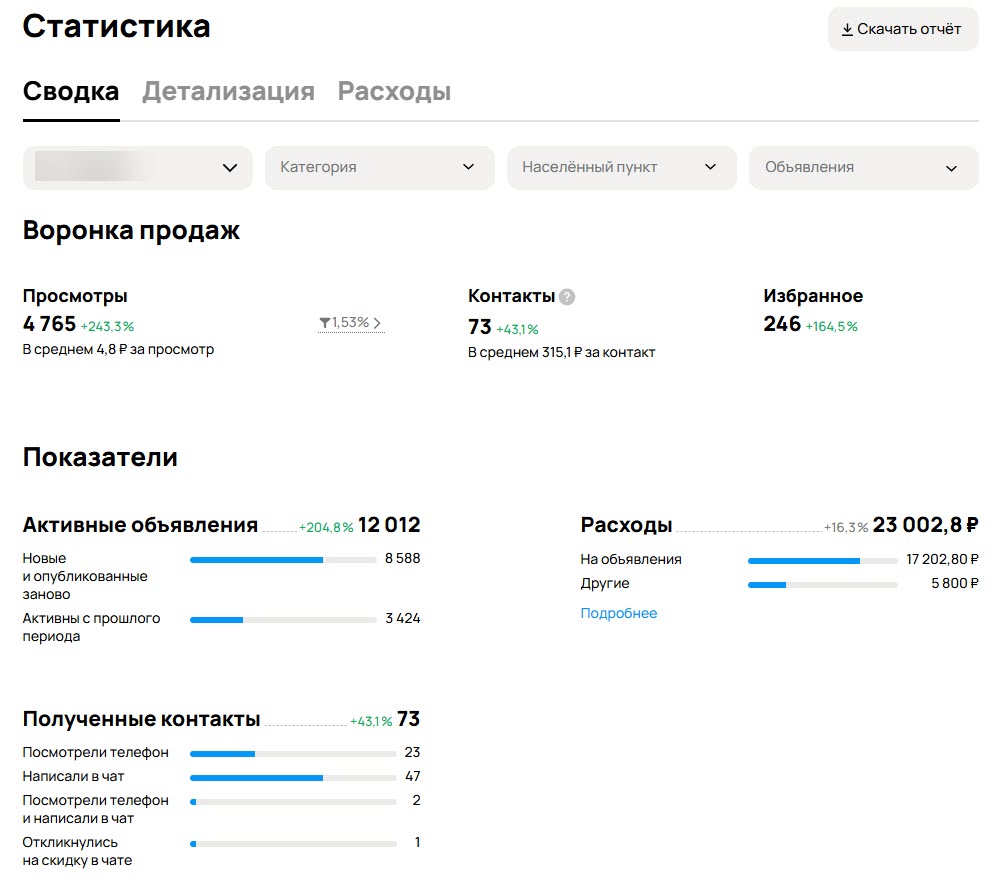Open the Объявления dropdown filter

pyautogui.click(x=863, y=167)
